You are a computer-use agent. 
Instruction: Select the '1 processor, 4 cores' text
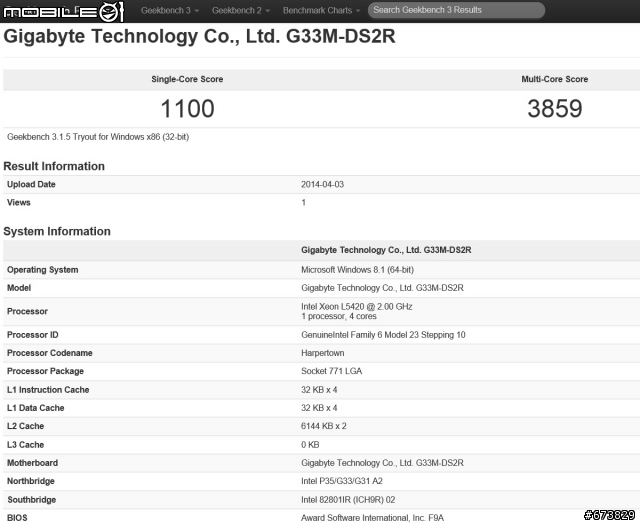click(x=339, y=316)
